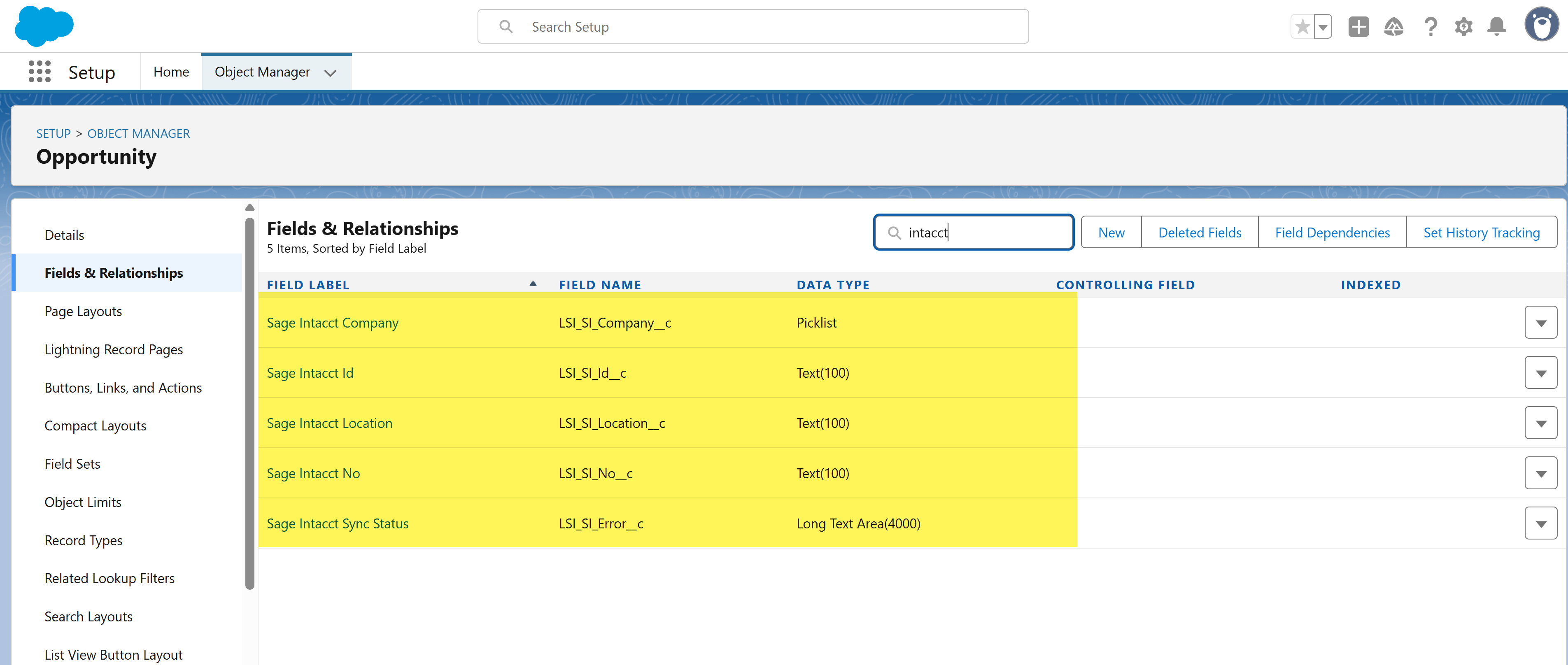The width and height of the screenshot is (1568, 665).
Task: Sort by DATA TYPE column header
Action: coord(833,285)
